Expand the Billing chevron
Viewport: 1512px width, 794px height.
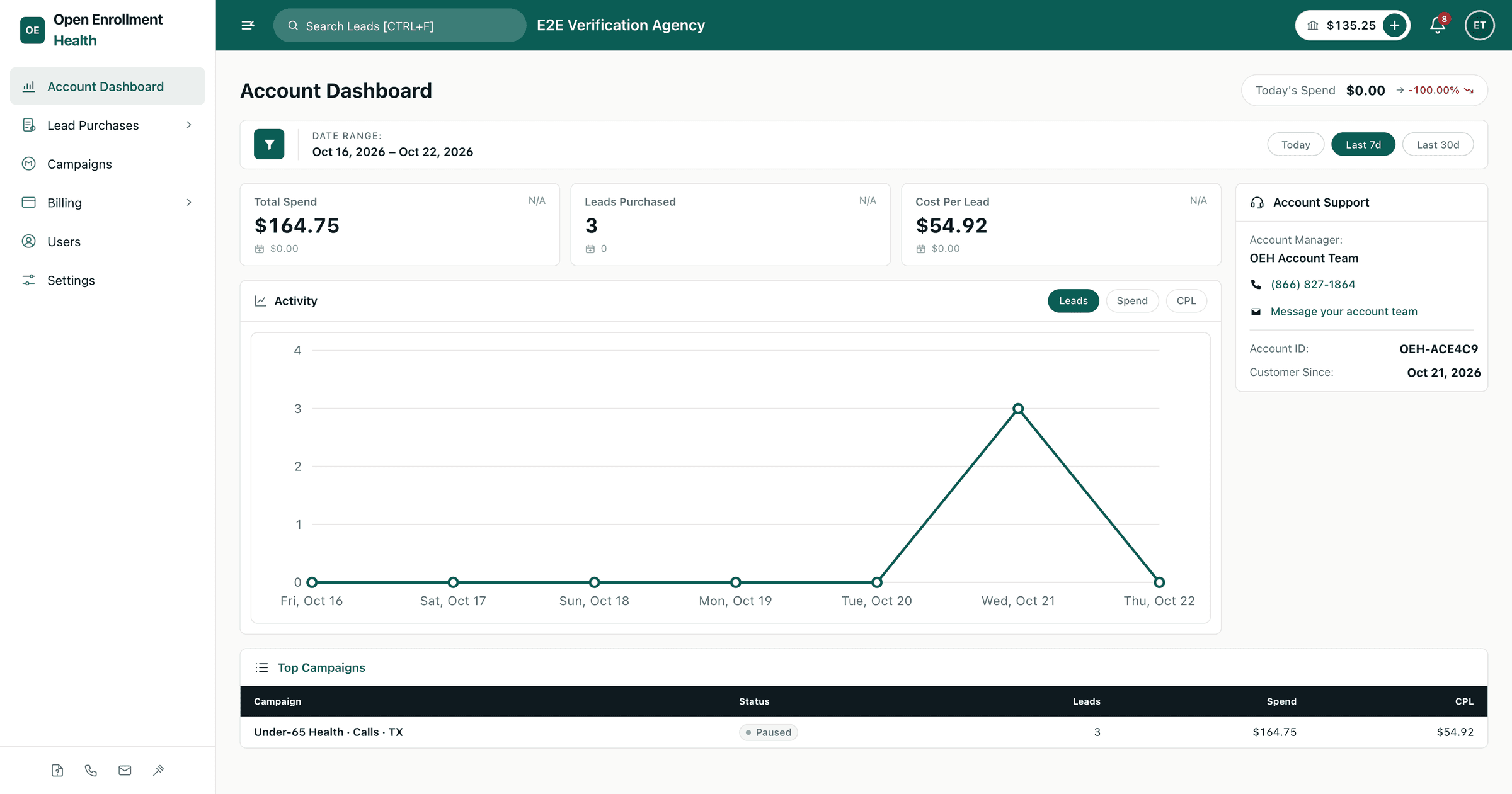[188, 202]
